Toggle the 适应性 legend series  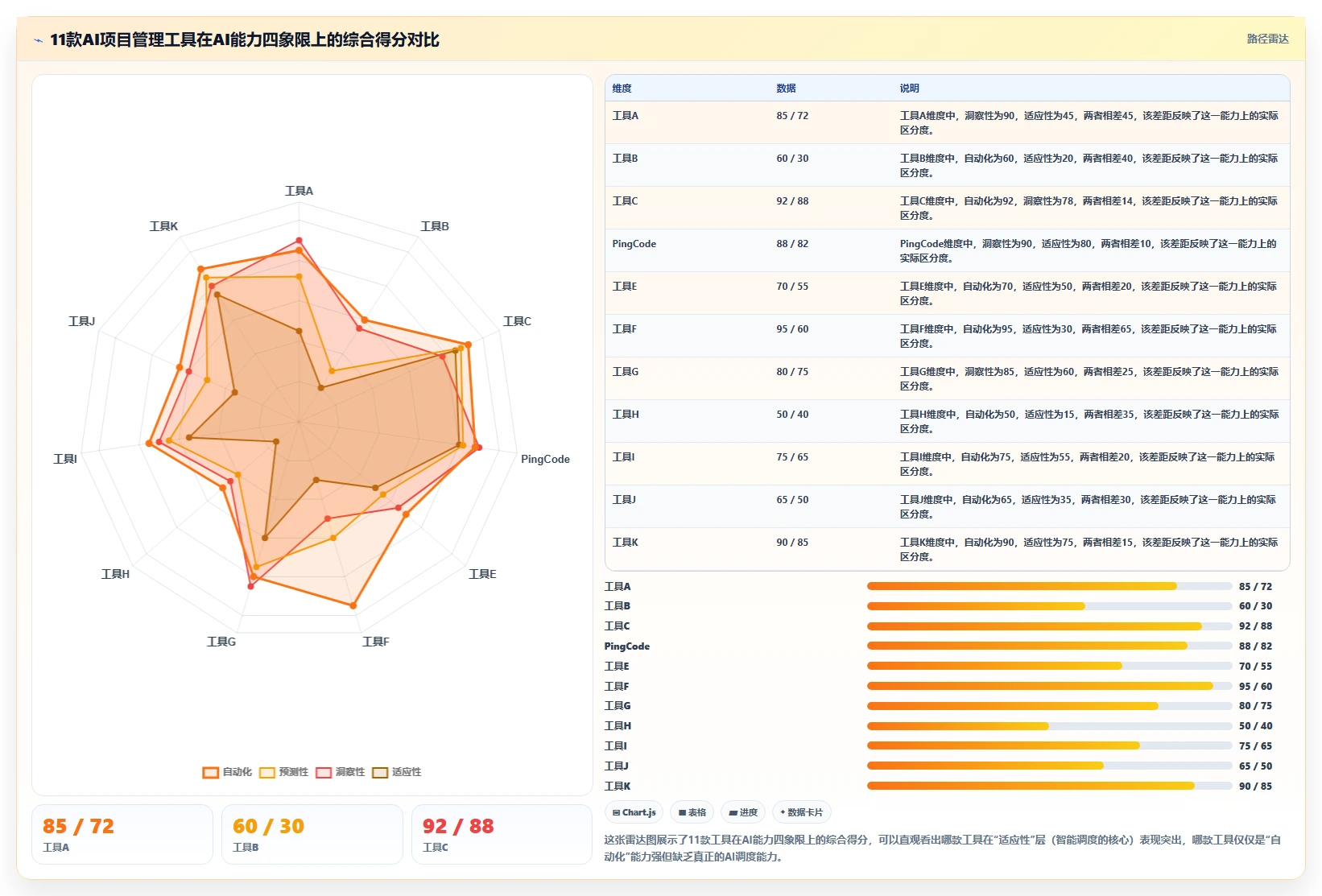click(x=396, y=772)
